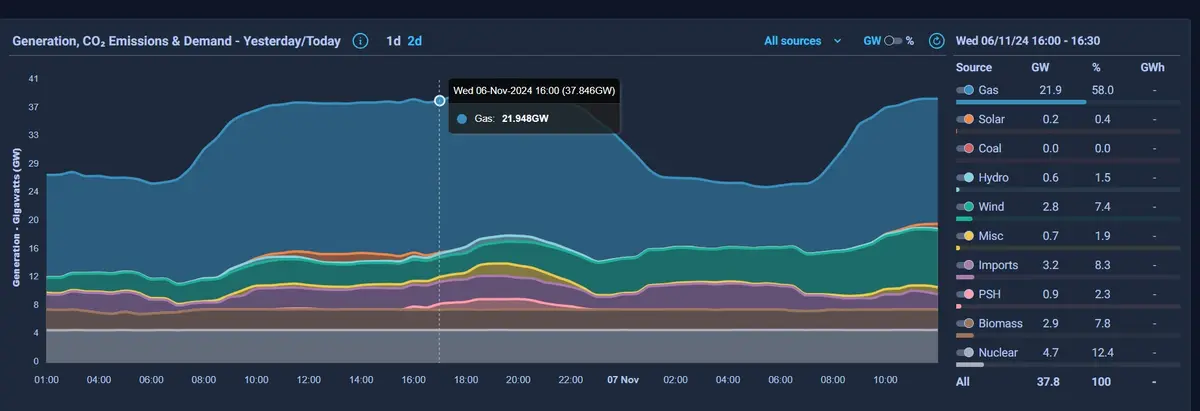This screenshot has height=411, width=1200.
Task: Open the chart info icon
Action: pos(361,41)
